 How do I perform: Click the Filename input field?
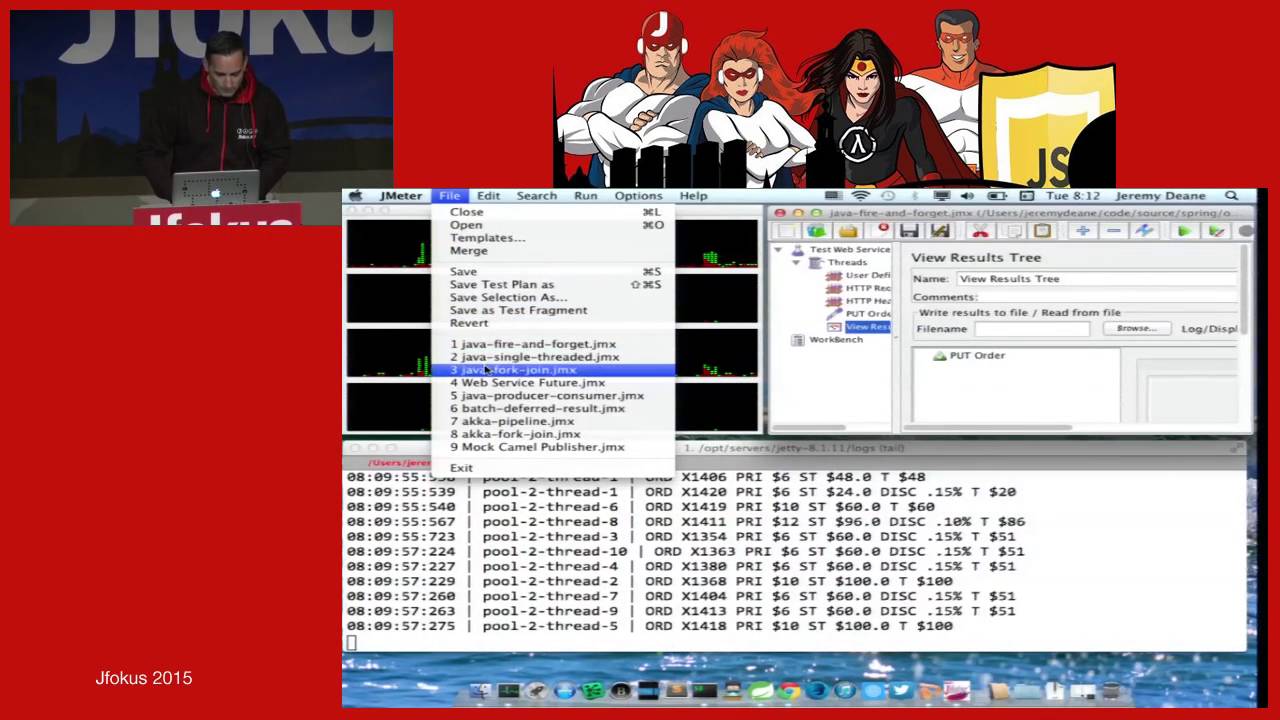click(x=1032, y=329)
